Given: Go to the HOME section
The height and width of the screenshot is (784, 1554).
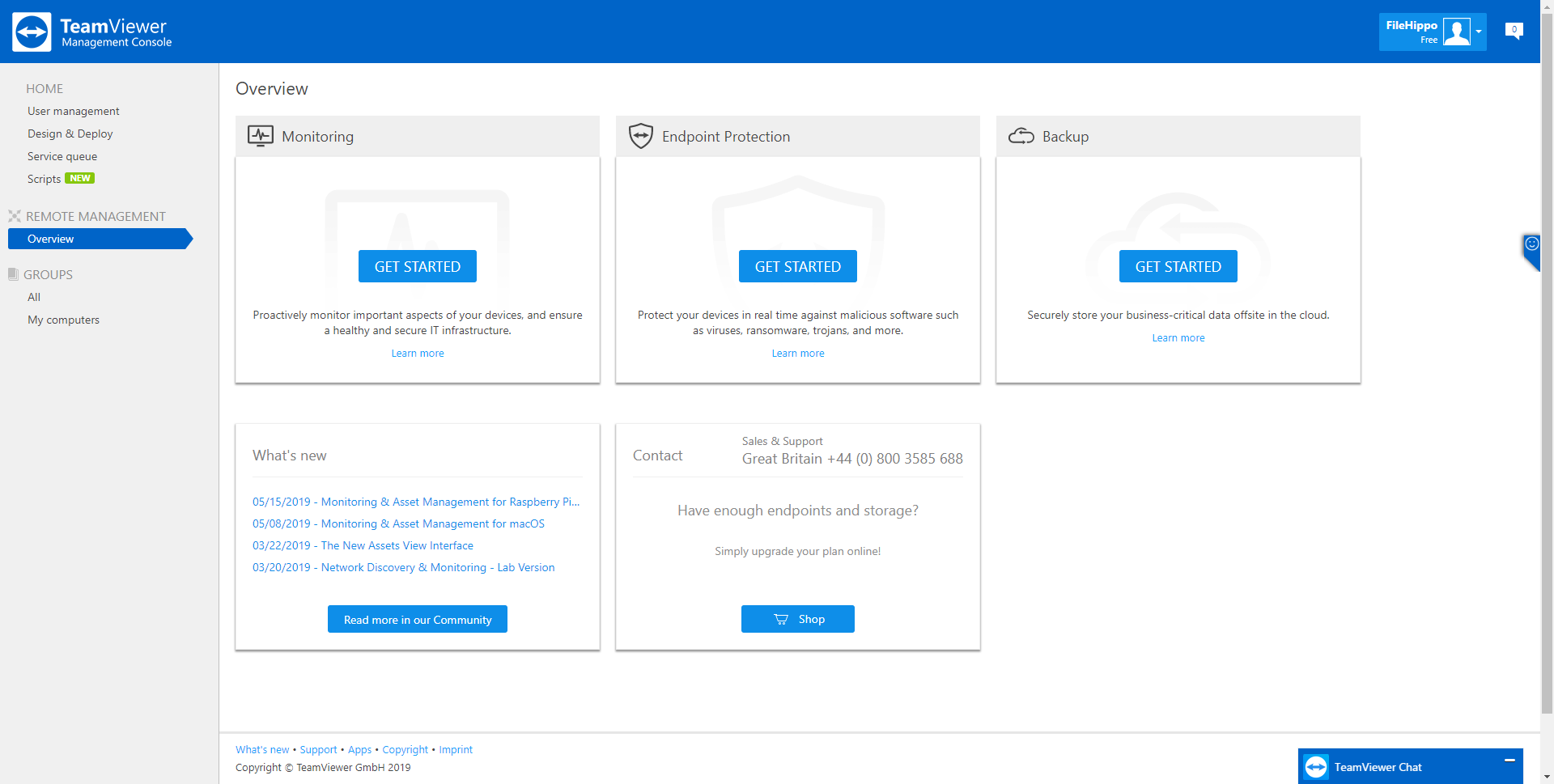Looking at the screenshot, I should [x=45, y=88].
